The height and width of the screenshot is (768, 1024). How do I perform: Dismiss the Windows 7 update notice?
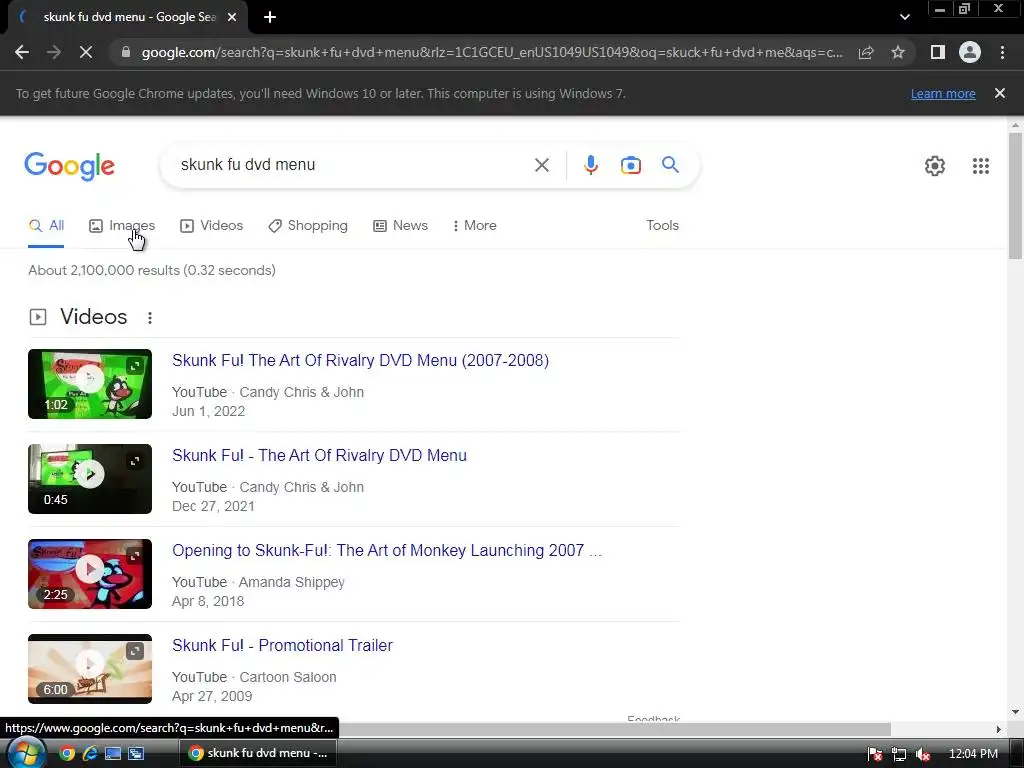tap(1000, 93)
